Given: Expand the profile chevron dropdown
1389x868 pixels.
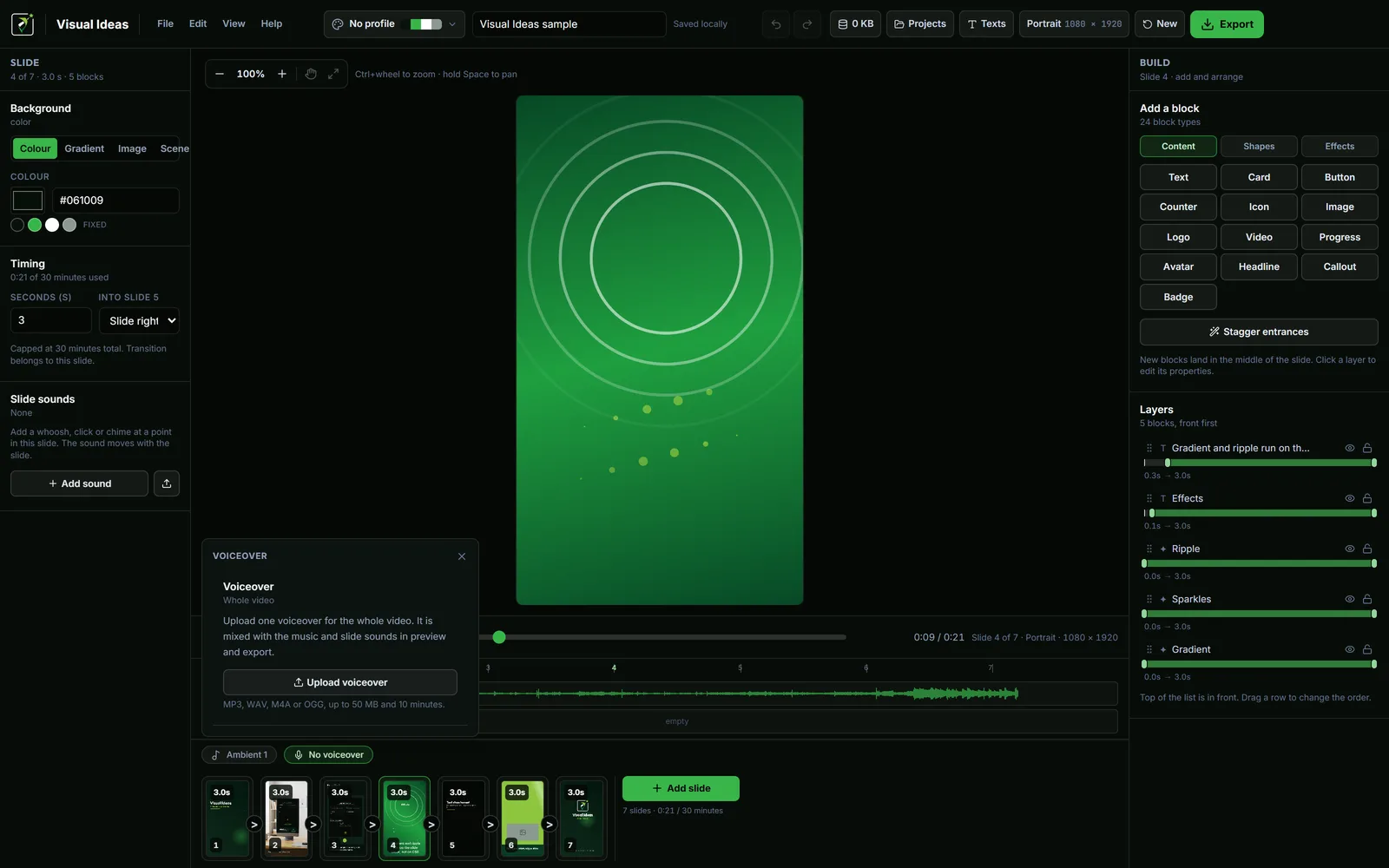Looking at the screenshot, I should click(452, 24).
